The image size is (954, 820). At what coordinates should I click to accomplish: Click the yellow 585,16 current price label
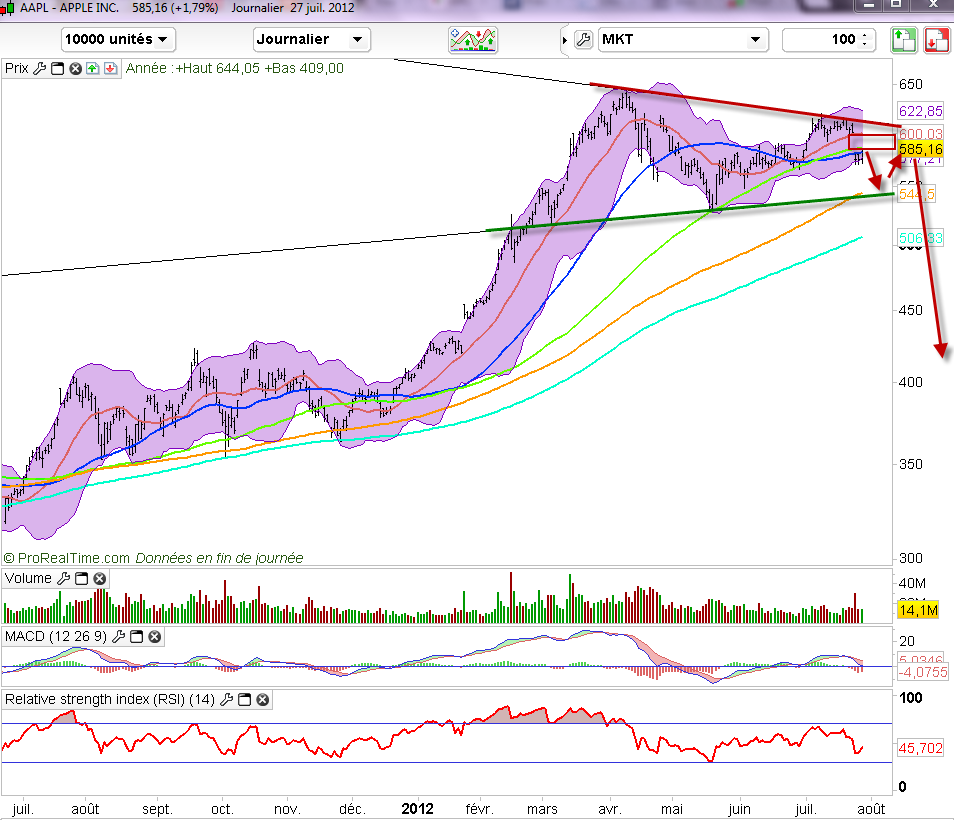click(921, 149)
